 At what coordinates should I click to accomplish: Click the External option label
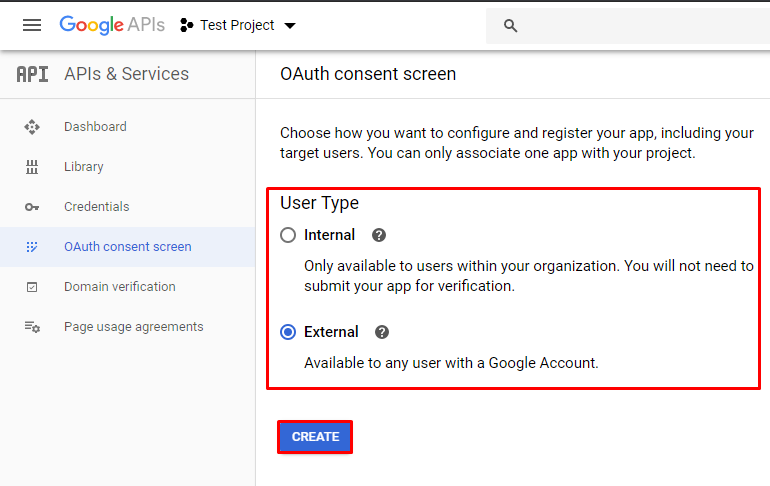pyautogui.click(x=331, y=332)
